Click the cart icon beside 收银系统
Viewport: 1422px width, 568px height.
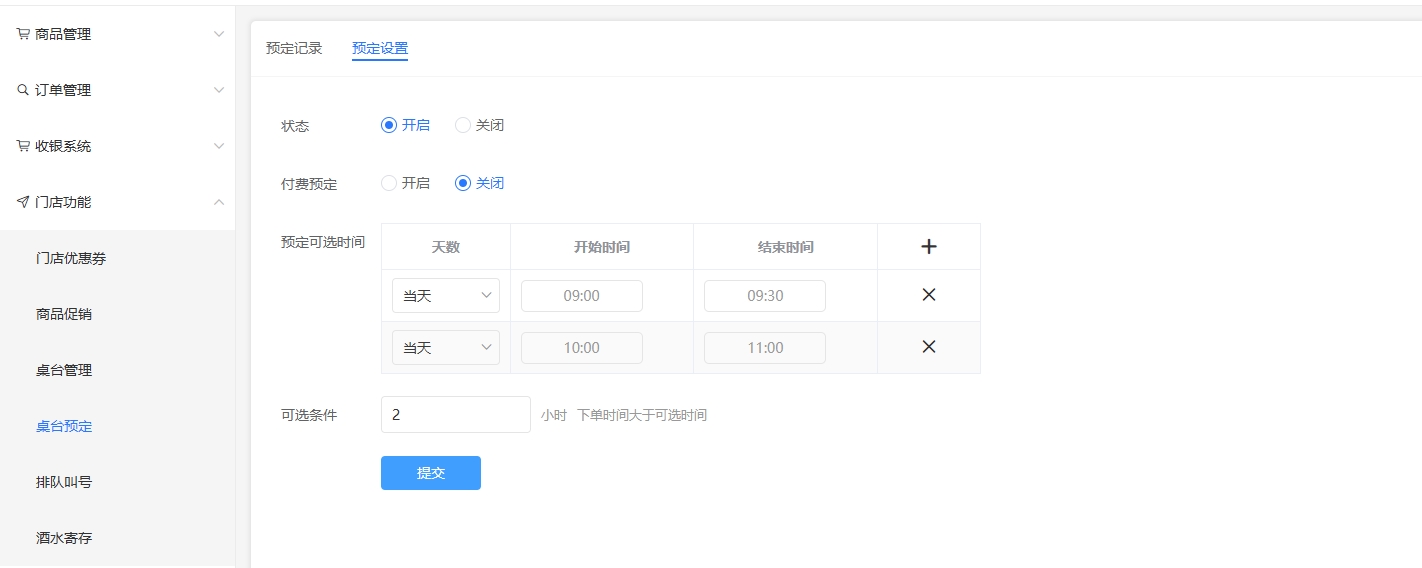23,146
